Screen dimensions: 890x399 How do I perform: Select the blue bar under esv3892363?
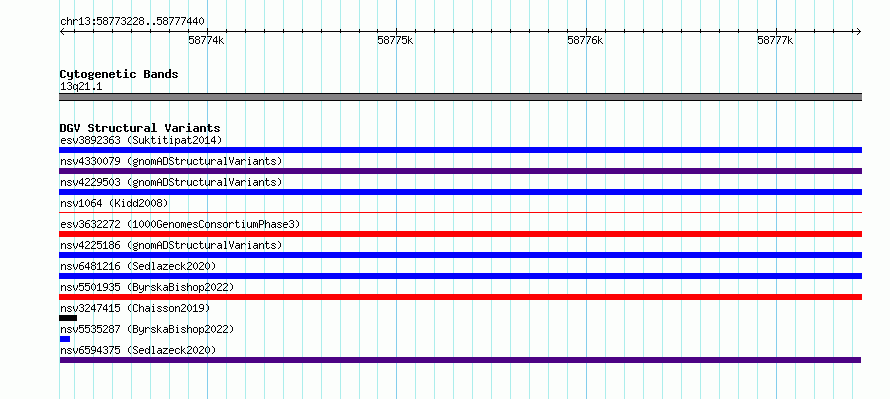[460, 150]
